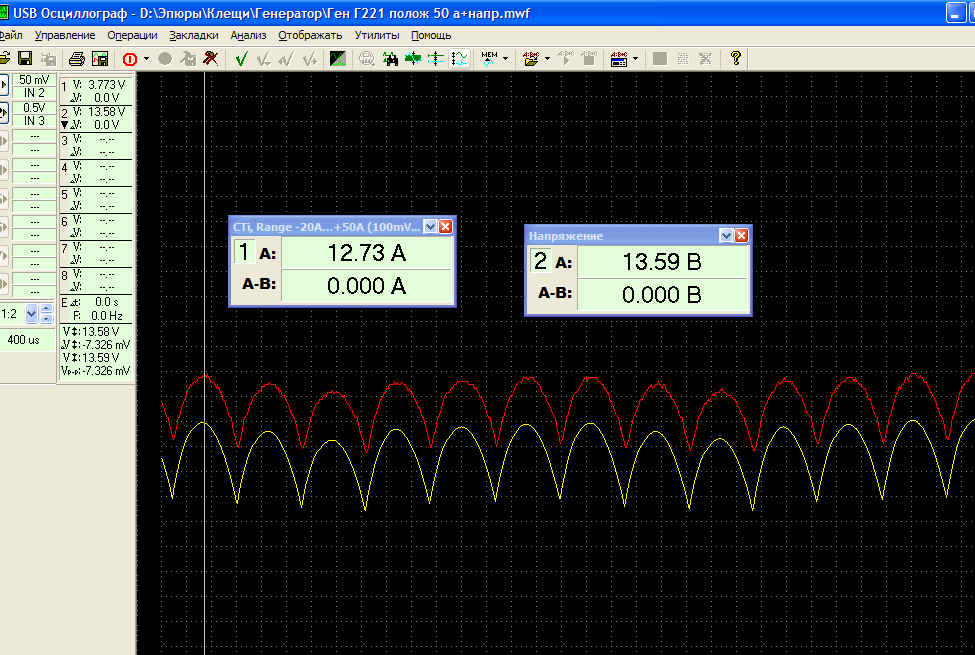Click the red power/stop recording icon
Viewport: 975px width, 655px height.
(x=130, y=59)
